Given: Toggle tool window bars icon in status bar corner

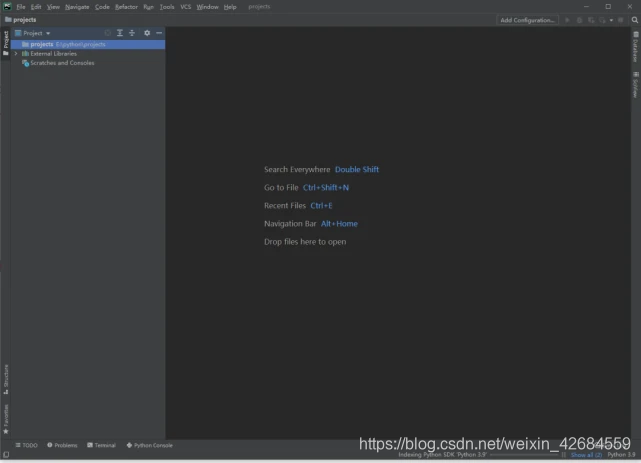Looking at the screenshot, I should click(x=6, y=454).
